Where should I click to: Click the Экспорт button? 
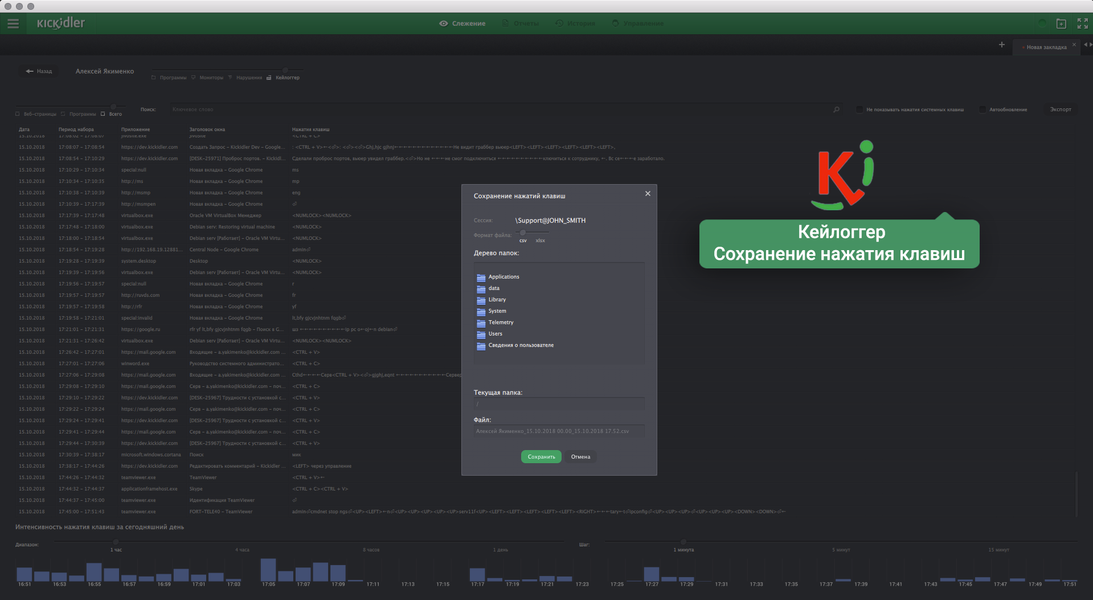[1060, 109]
